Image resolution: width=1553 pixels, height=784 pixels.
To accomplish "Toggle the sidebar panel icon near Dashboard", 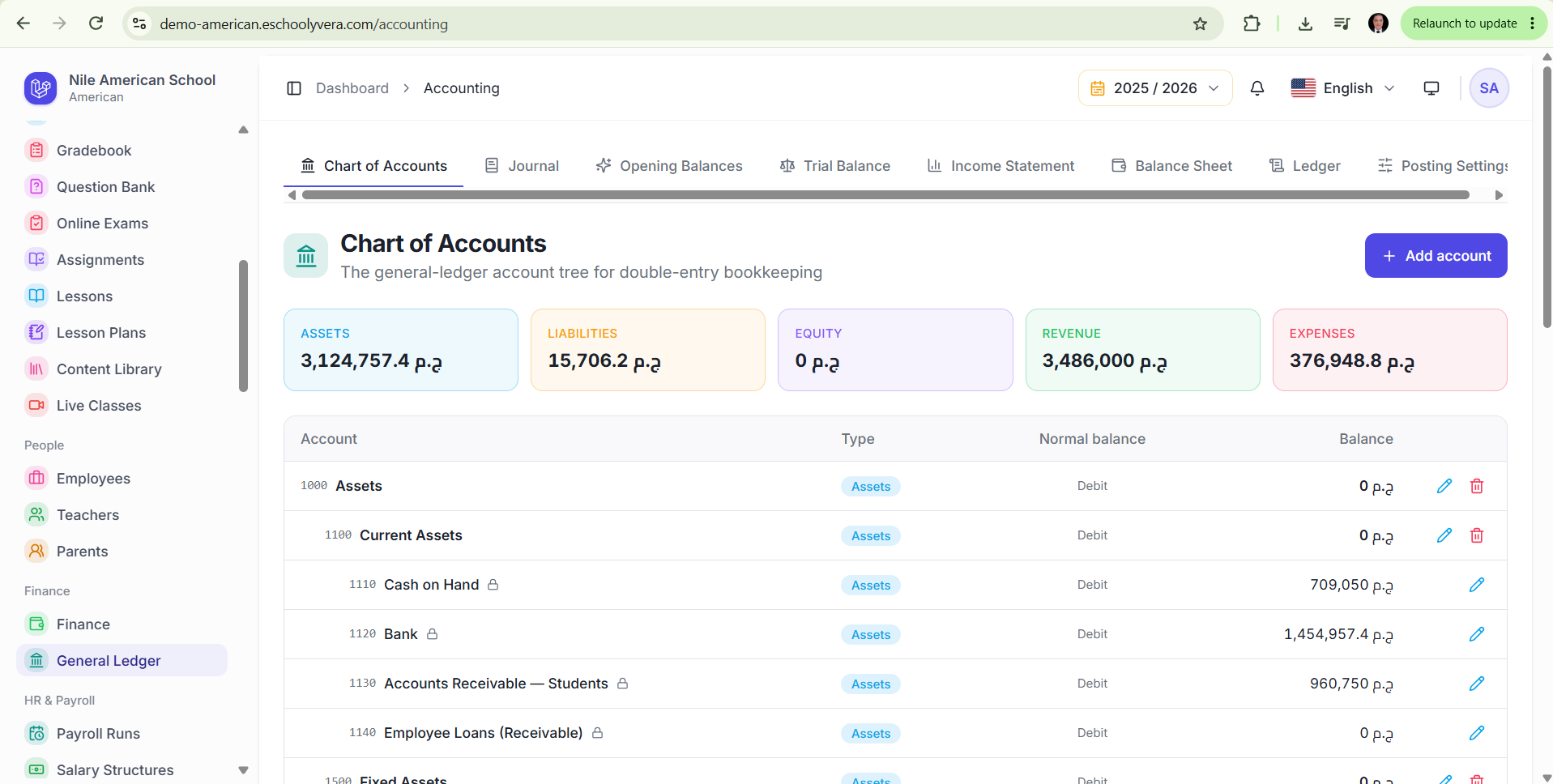I will click(294, 88).
